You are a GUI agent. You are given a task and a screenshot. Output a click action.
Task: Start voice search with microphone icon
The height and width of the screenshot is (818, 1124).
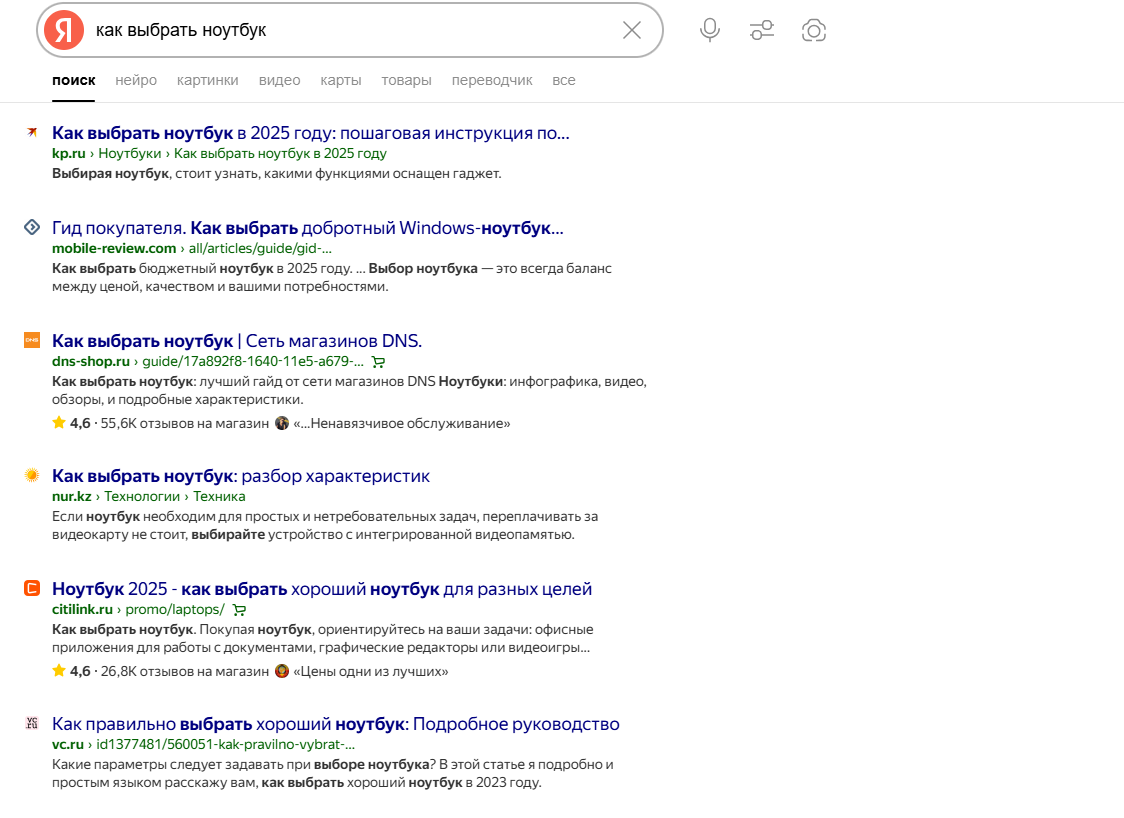[x=710, y=30]
